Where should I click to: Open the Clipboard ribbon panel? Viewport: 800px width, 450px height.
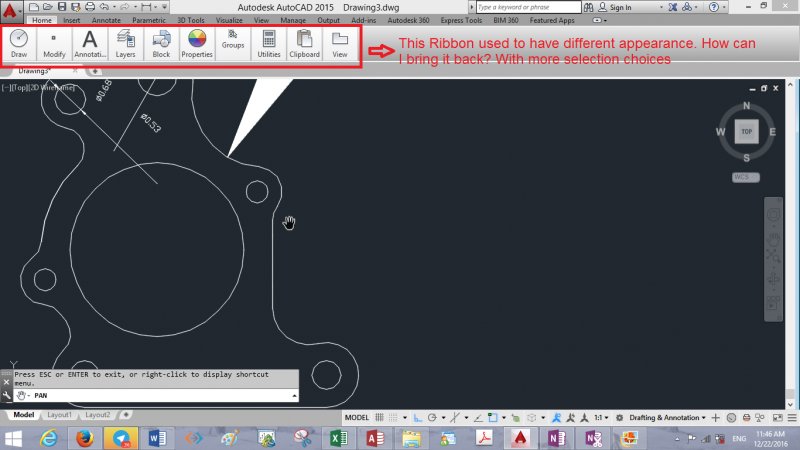(305, 43)
